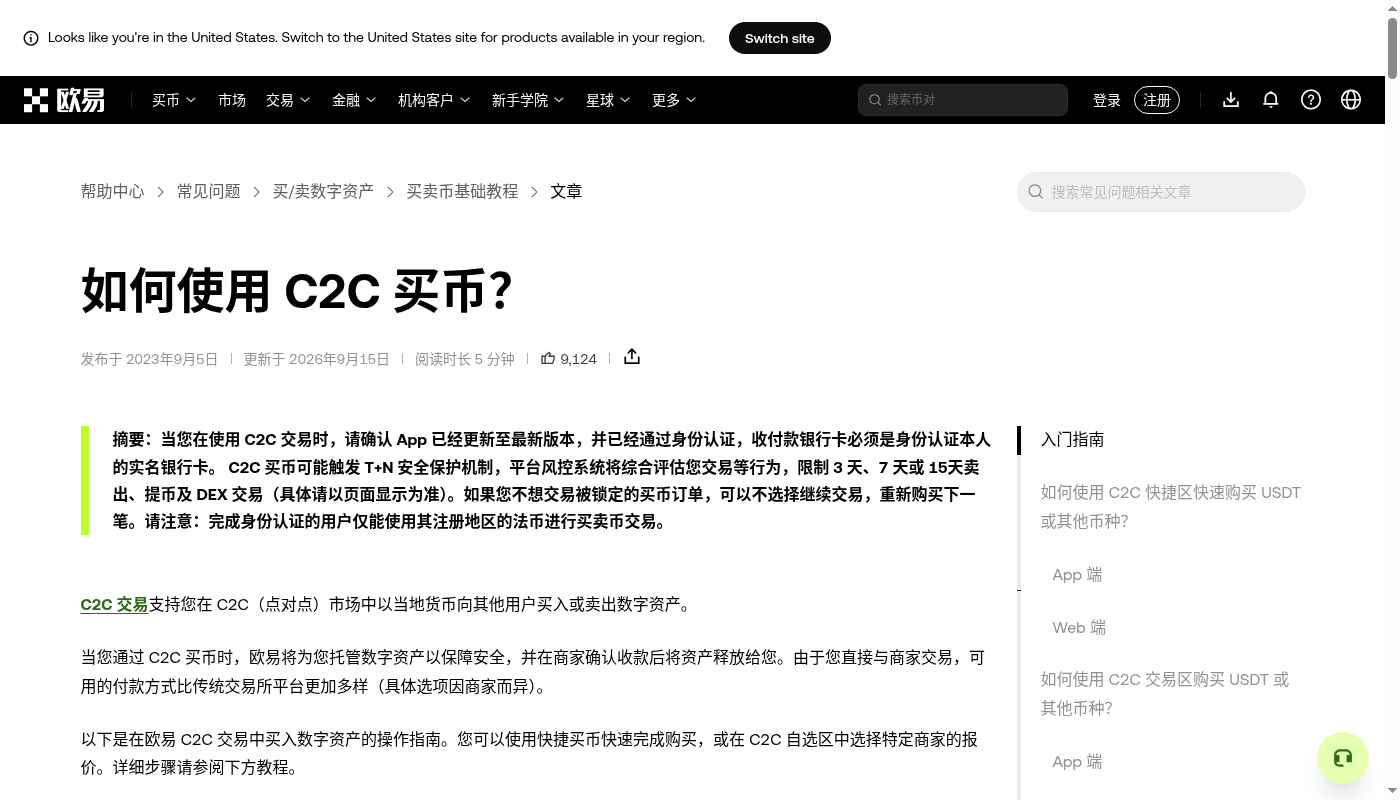
Task: Open the customer support chat bubble
Action: tap(1343, 758)
